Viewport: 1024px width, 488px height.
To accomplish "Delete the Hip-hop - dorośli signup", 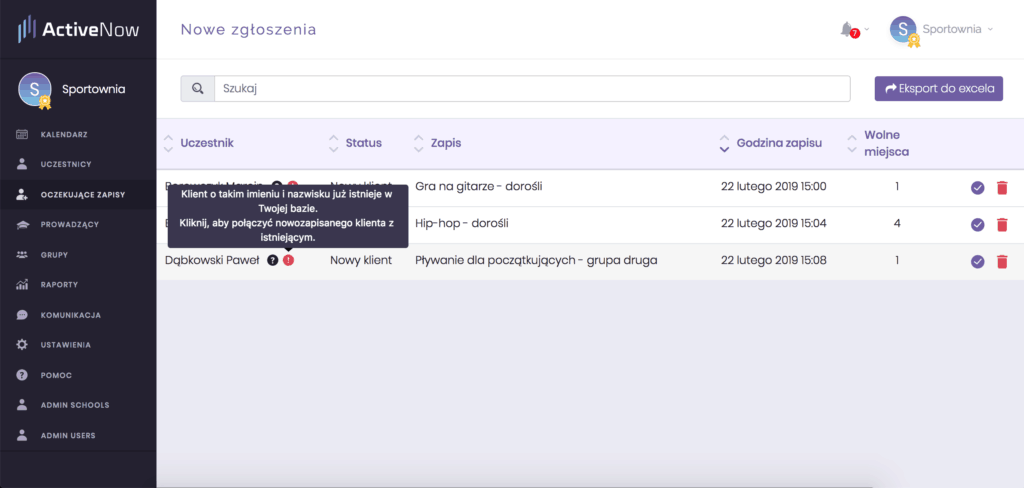I will (x=1002, y=225).
